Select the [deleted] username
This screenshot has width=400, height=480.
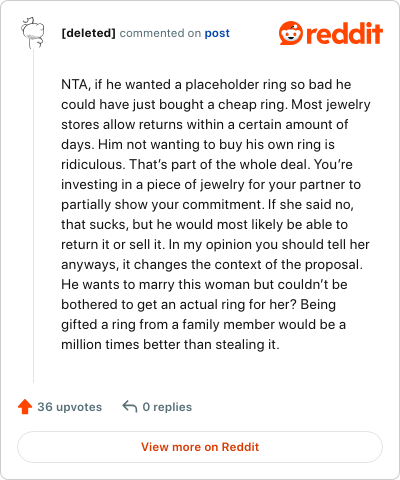tap(88, 33)
